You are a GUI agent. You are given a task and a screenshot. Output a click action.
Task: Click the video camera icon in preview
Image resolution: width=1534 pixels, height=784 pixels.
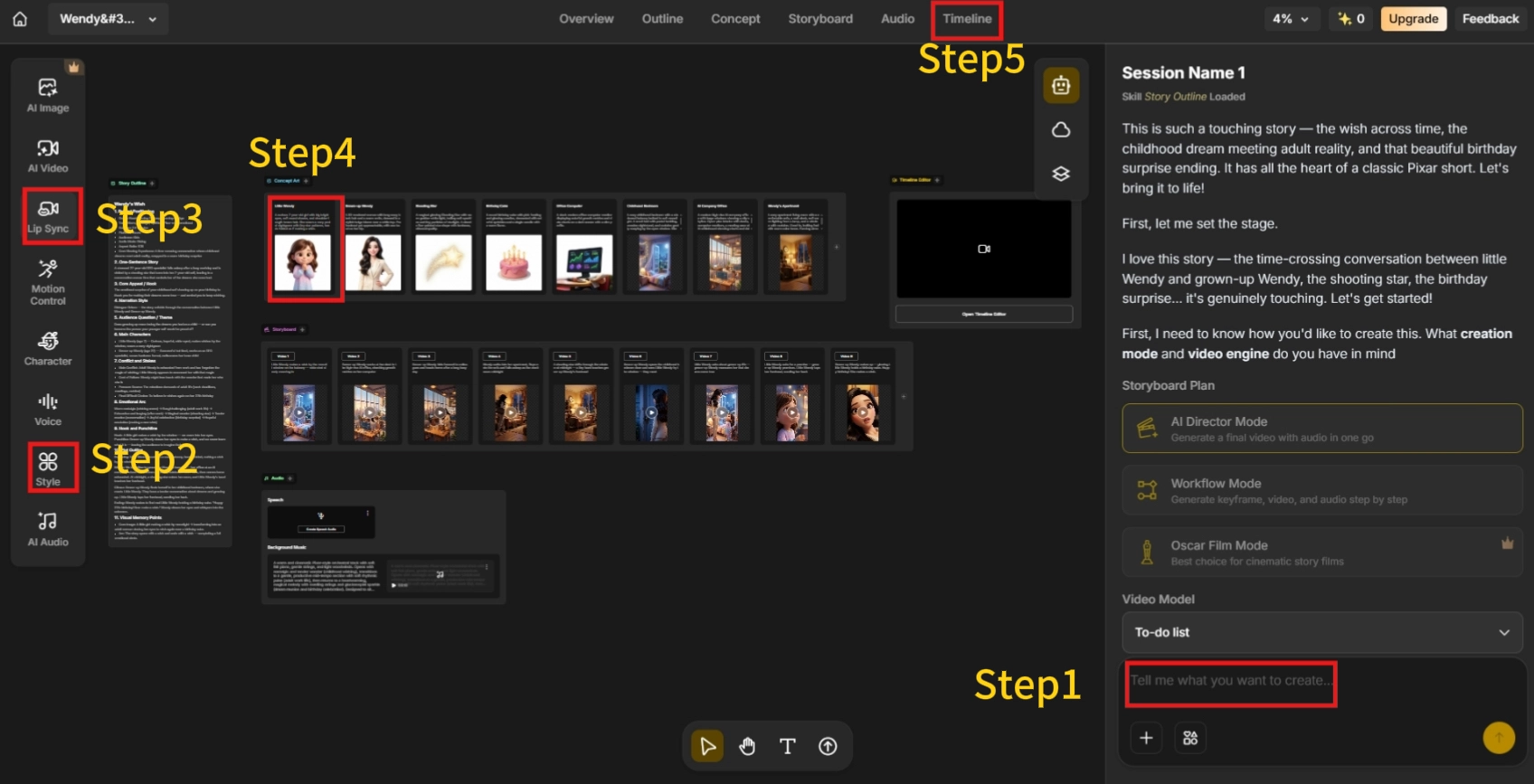[x=984, y=249]
